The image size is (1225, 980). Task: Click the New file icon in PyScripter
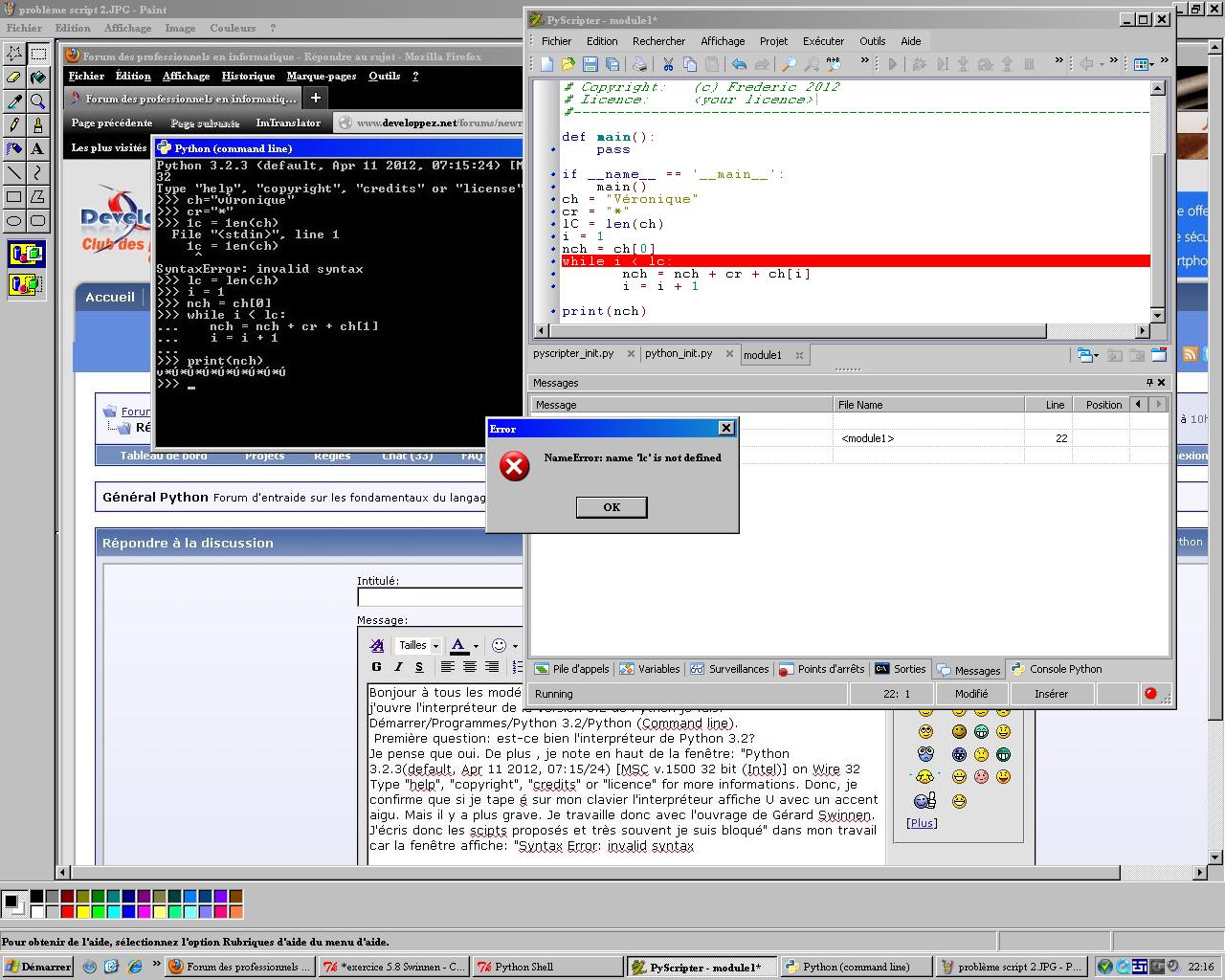pos(546,64)
